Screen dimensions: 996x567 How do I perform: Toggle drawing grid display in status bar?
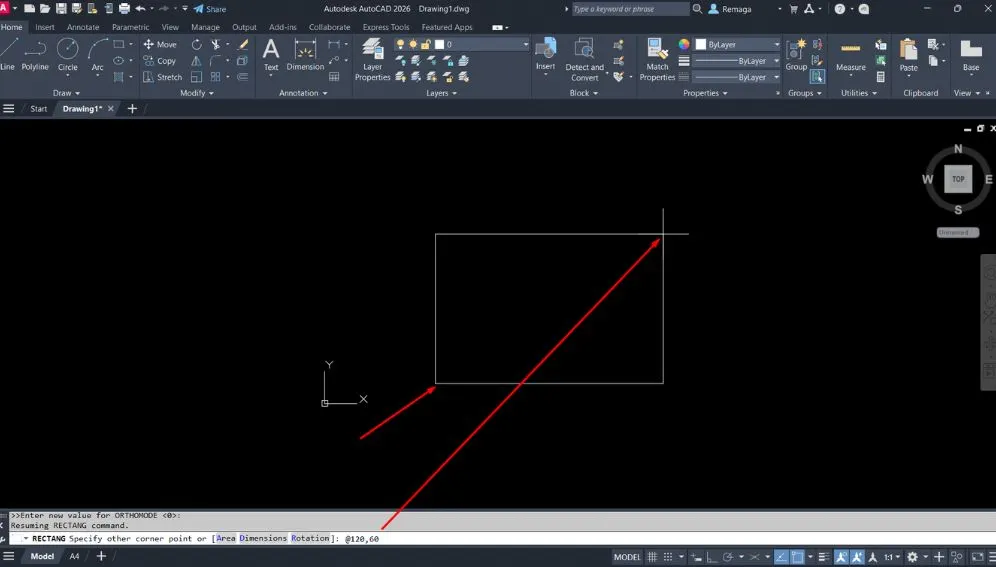pos(653,557)
